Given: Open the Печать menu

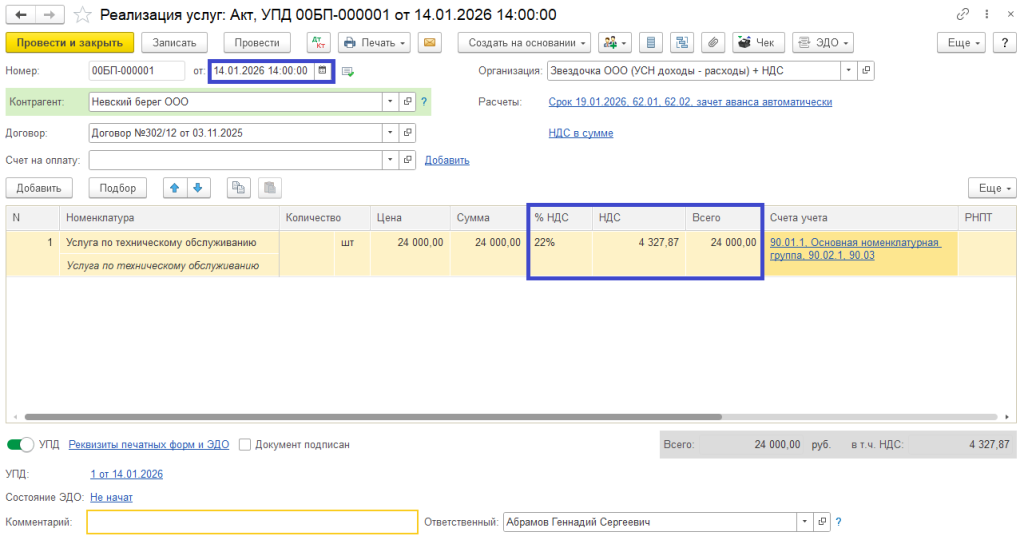Looking at the screenshot, I should [x=374, y=43].
